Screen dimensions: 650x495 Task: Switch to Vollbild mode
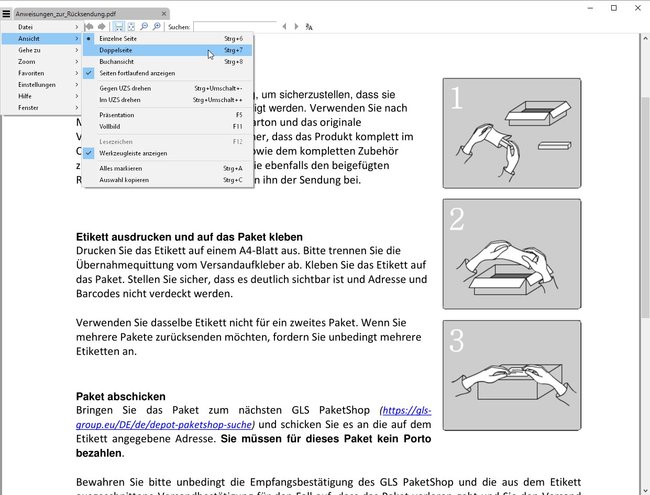168,126
